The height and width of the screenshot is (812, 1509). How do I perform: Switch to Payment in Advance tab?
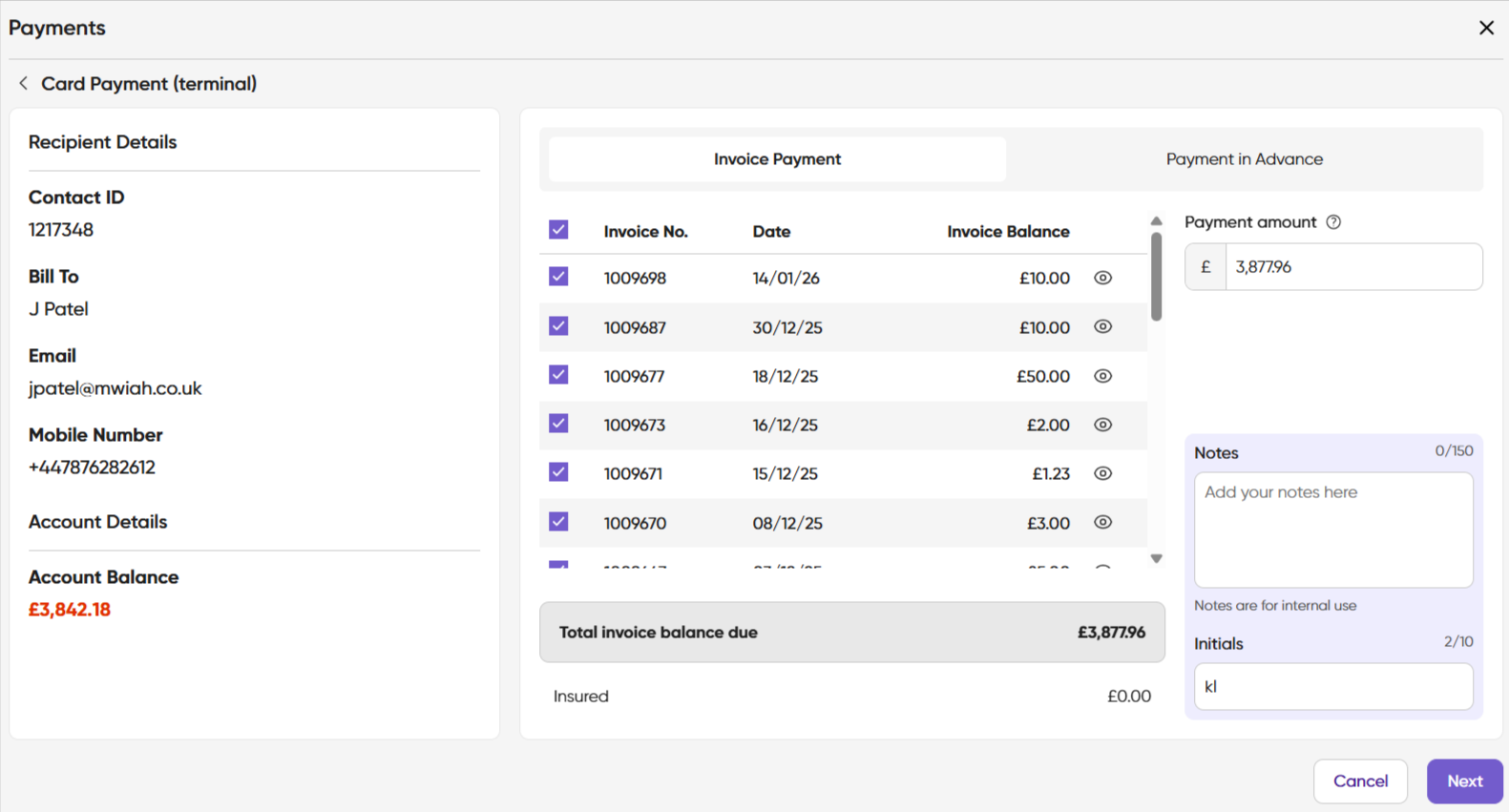(1244, 159)
